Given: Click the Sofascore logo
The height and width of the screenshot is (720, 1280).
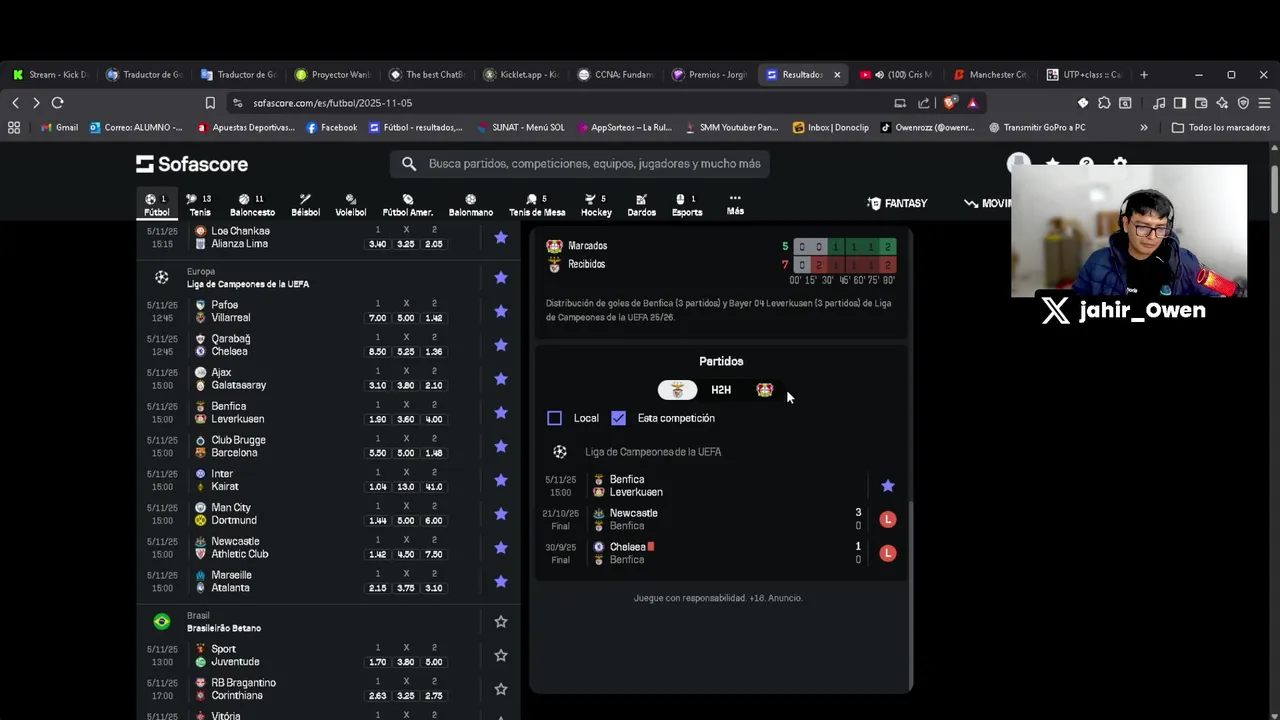Looking at the screenshot, I should (x=192, y=164).
